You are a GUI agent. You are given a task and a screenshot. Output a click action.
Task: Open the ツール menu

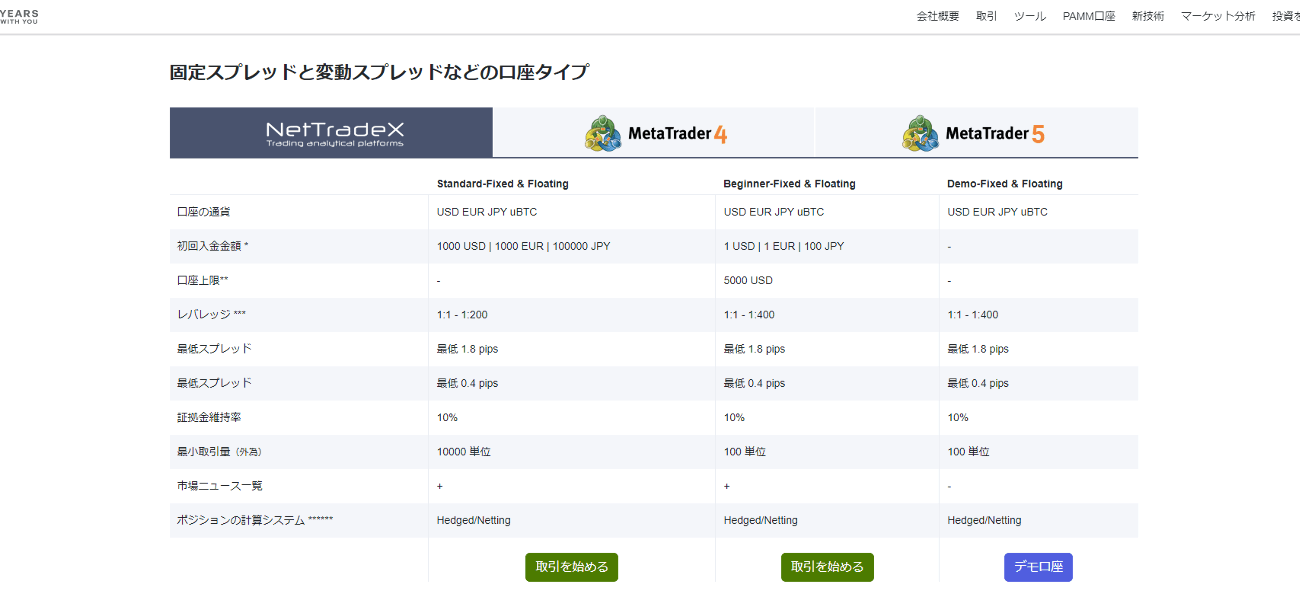pos(1030,16)
